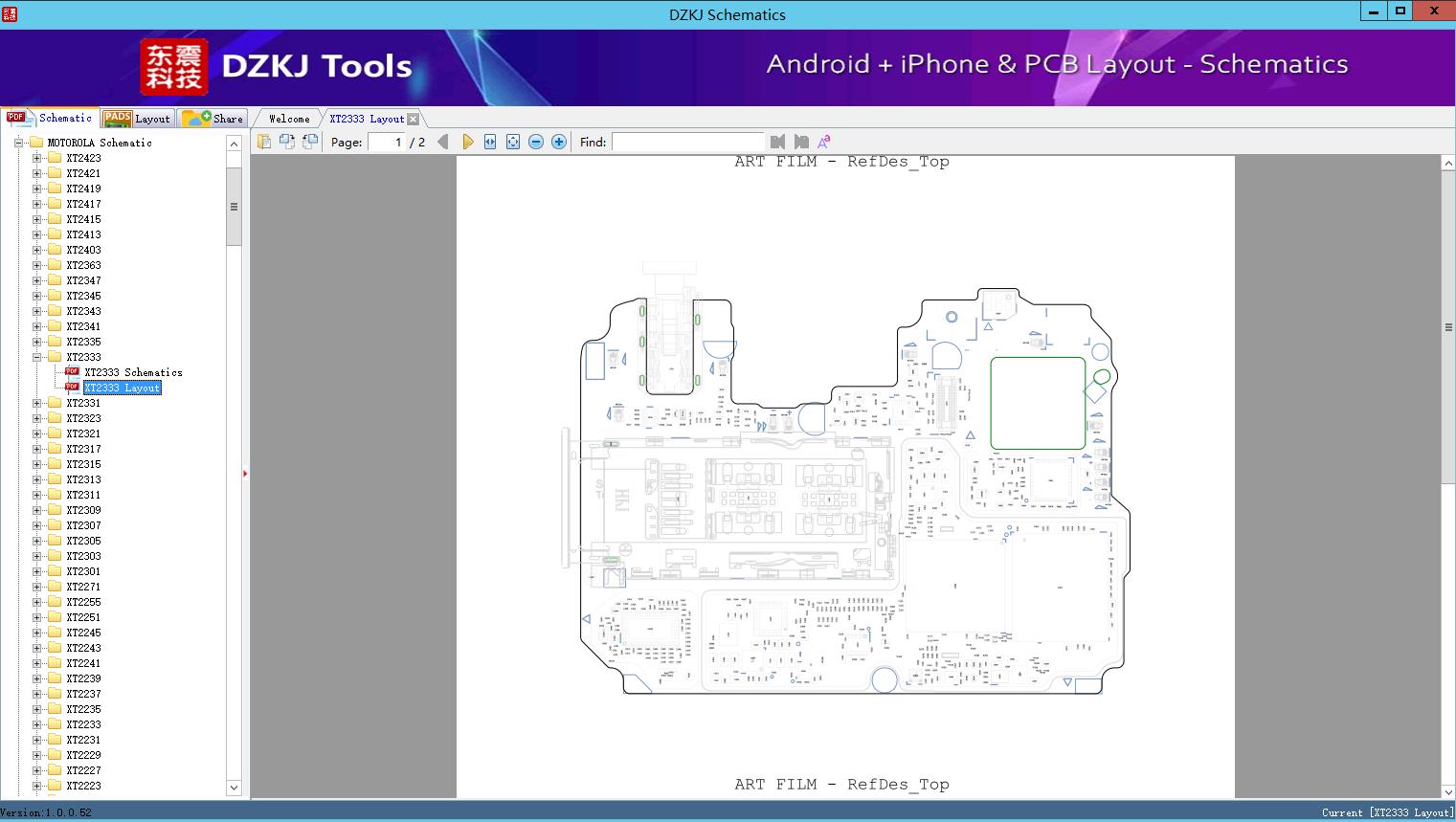Go to previous page arrow
1456x822 pixels.
click(443, 142)
